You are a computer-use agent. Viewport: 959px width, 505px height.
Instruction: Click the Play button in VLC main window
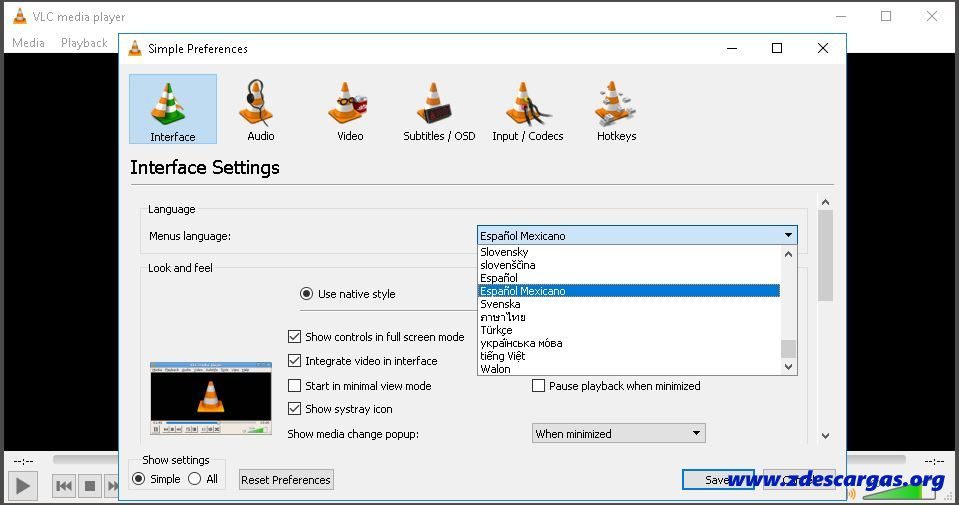click(23, 486)
